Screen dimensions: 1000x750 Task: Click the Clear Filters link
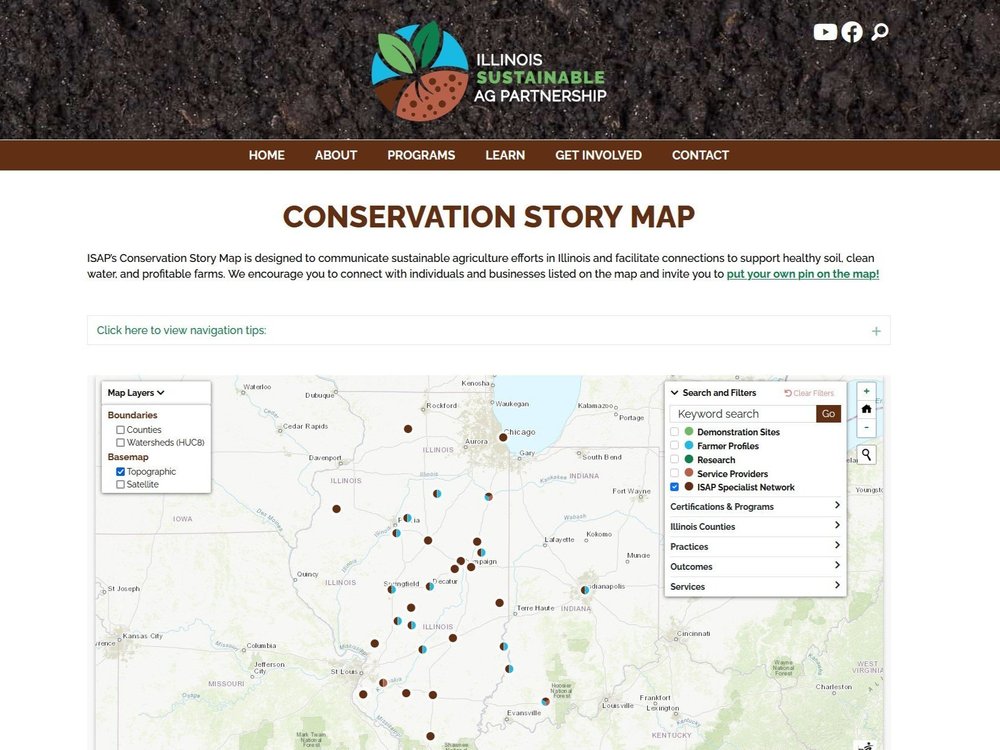coord(809,393)
